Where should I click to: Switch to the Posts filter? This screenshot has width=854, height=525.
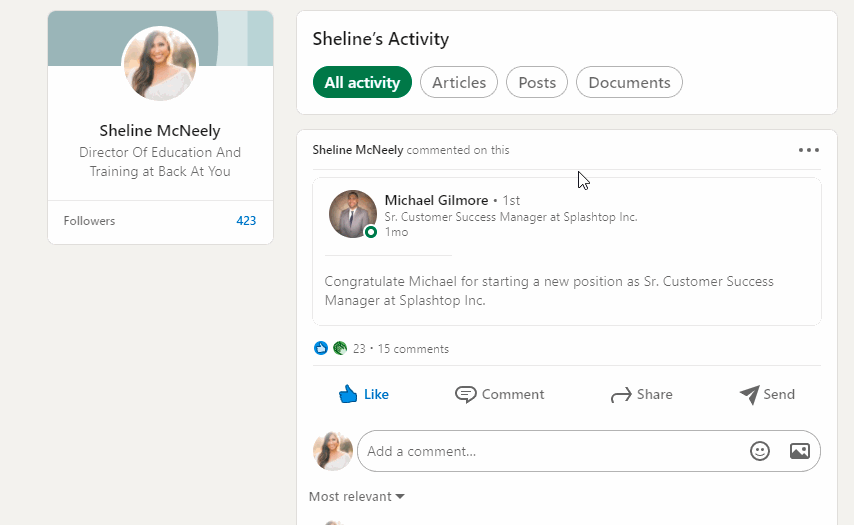click(x=537, y=82)
